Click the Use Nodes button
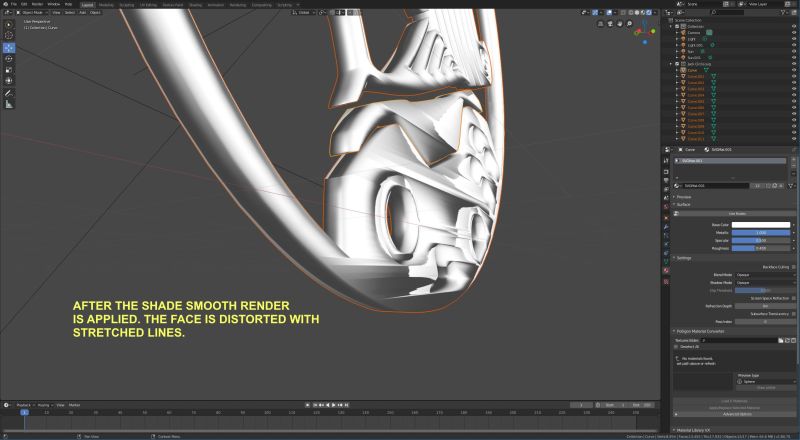 [x=737, y=213]
